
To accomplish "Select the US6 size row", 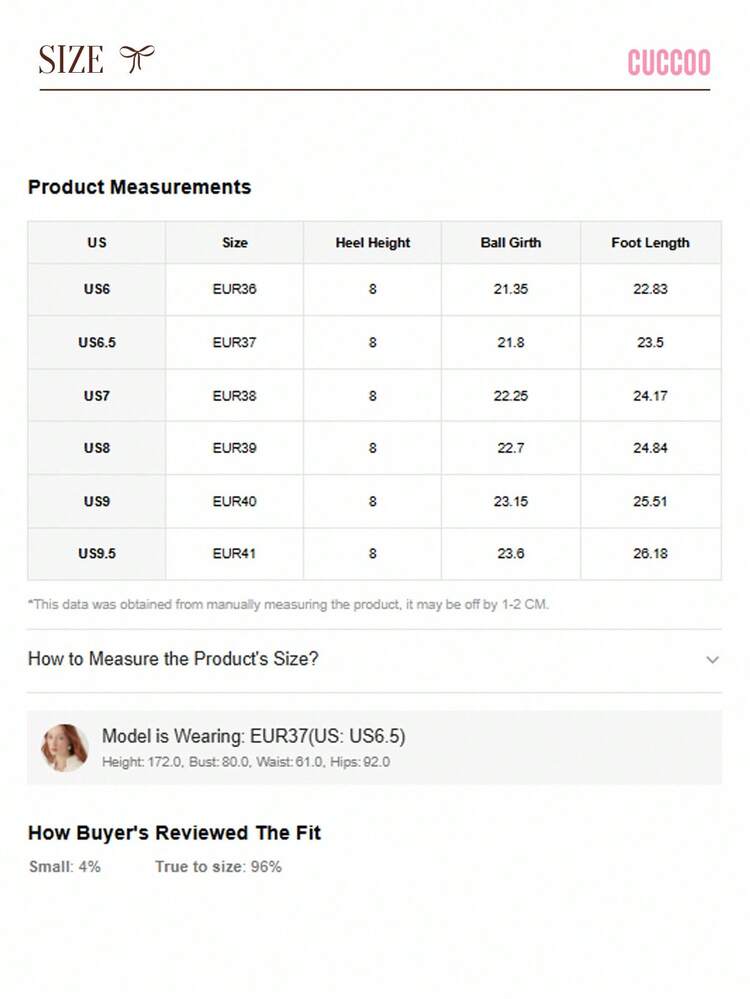I will (x=374, y=289).
